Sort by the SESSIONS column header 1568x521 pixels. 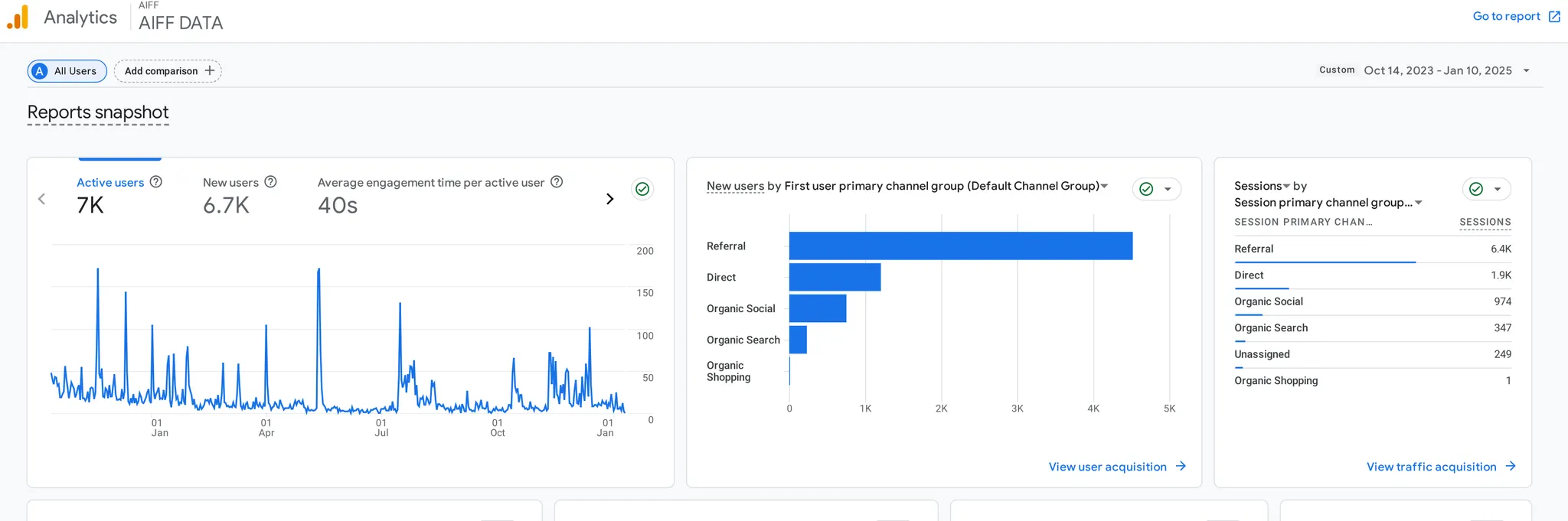(x=1485, y=222)
